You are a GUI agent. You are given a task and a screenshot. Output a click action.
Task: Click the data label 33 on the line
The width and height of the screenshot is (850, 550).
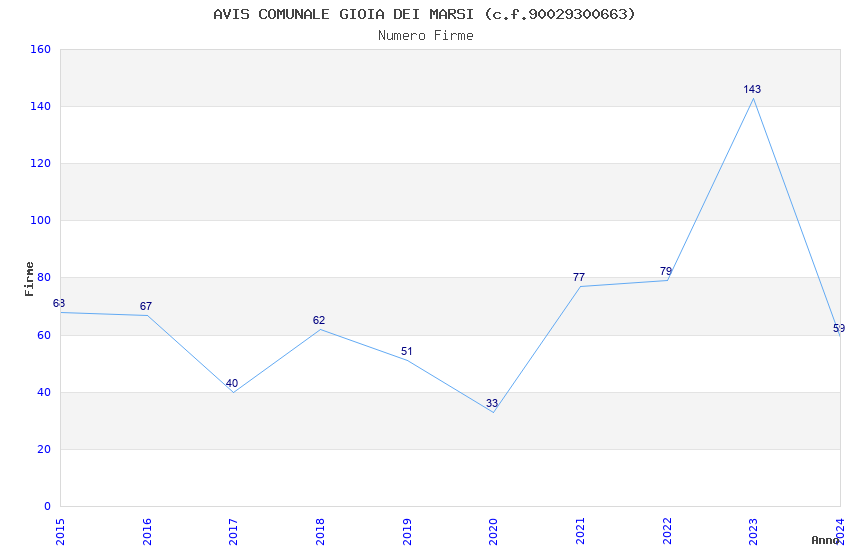point(492,404)
